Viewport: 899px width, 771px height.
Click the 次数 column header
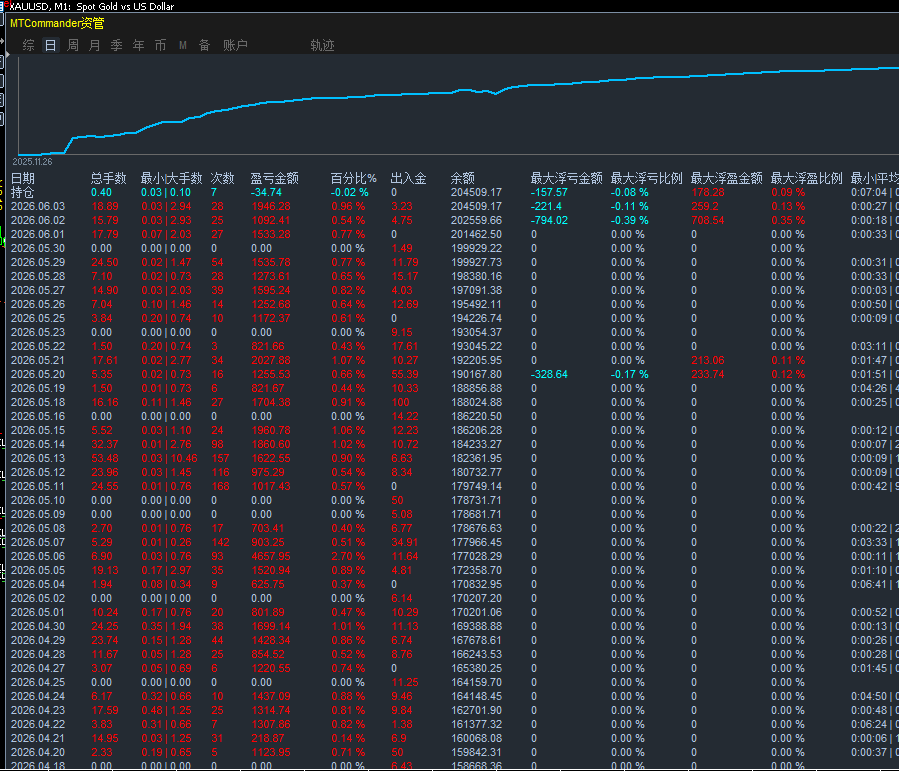point(222,178)
